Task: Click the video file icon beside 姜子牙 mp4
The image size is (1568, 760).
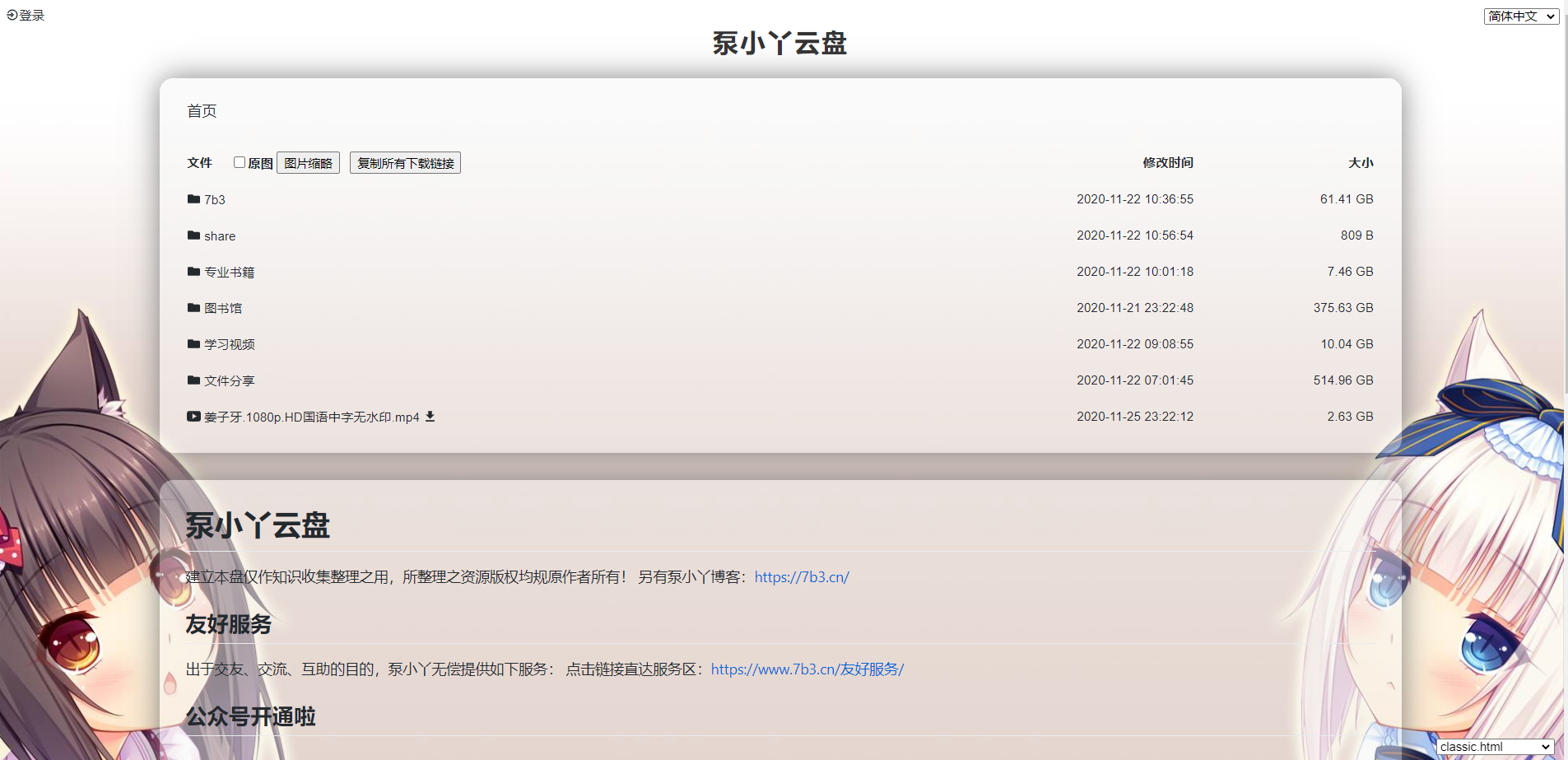Action: (x=193, y=417)
